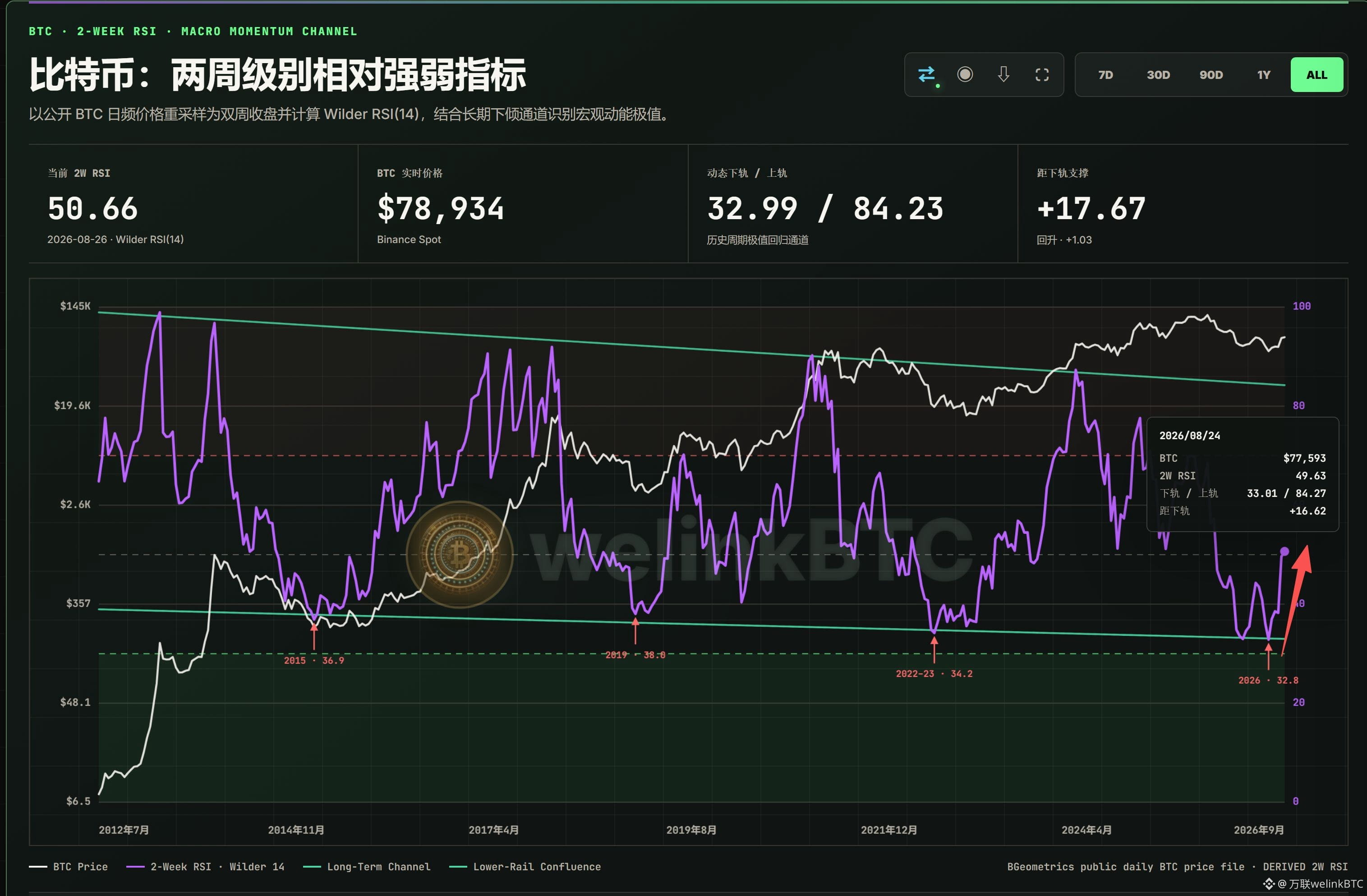Click the '2019 · 38.0' annotation label
The image size is (1367, 896).
(x=635, y=655)
